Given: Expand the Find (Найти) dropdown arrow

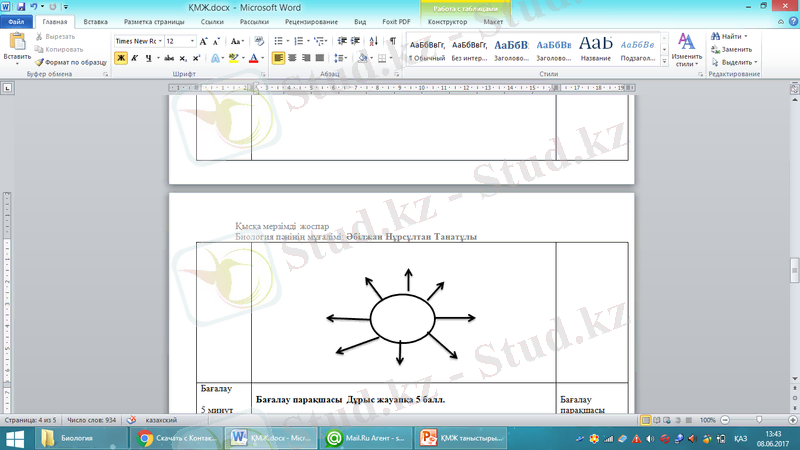Looking at the screenshot, I should tap(748, 36).
